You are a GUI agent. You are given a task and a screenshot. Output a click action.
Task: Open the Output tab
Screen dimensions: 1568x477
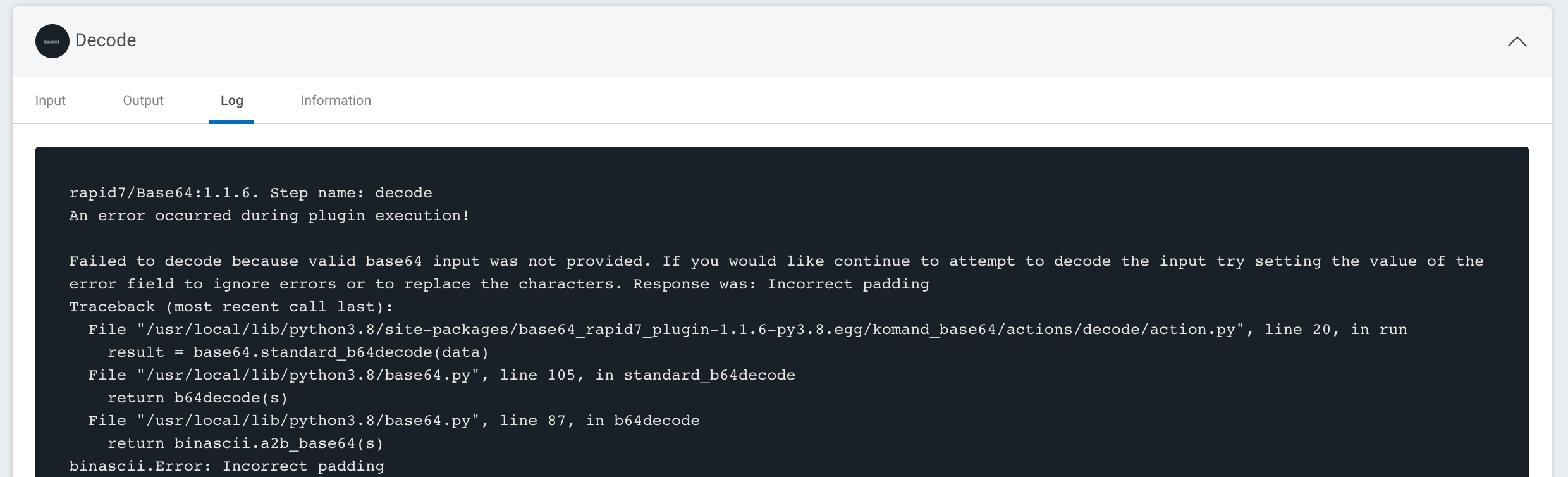143,101
